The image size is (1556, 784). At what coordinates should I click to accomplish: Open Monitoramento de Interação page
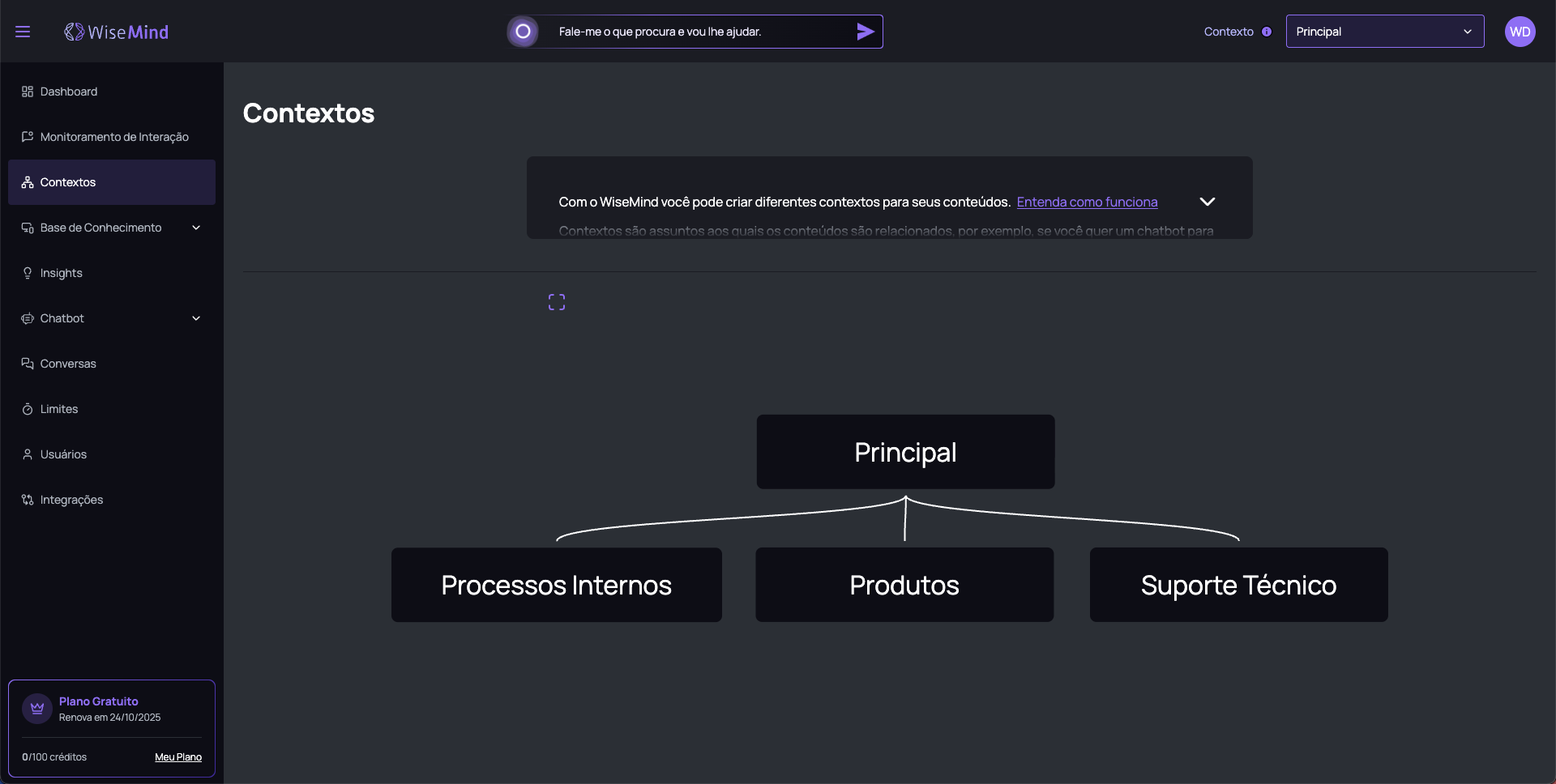(x=114, y=137)
